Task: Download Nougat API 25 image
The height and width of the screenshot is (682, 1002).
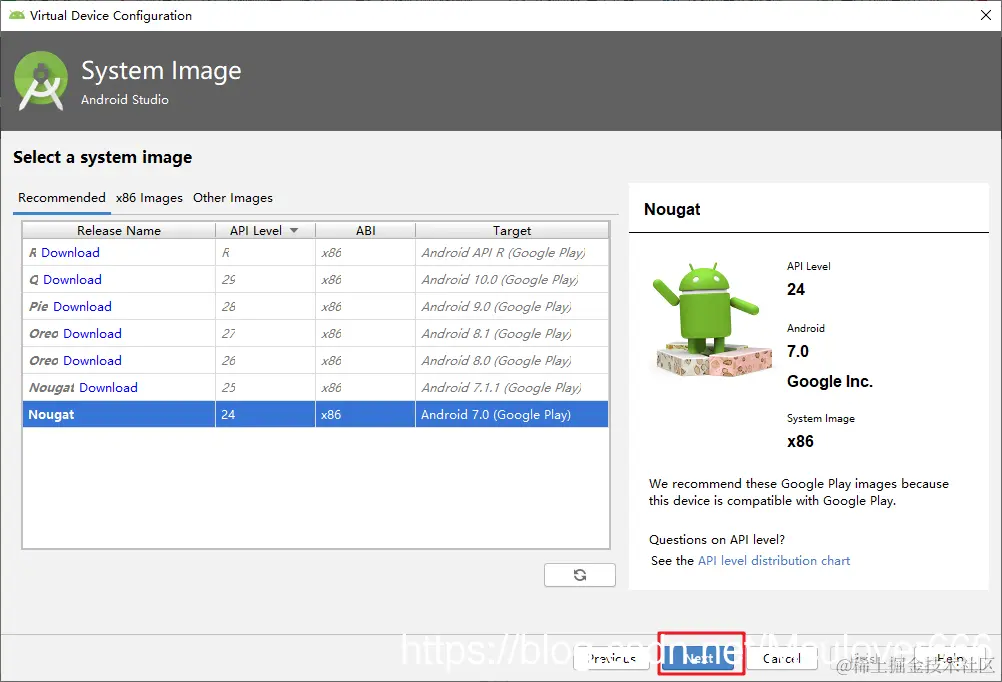Action: (109, 387)
